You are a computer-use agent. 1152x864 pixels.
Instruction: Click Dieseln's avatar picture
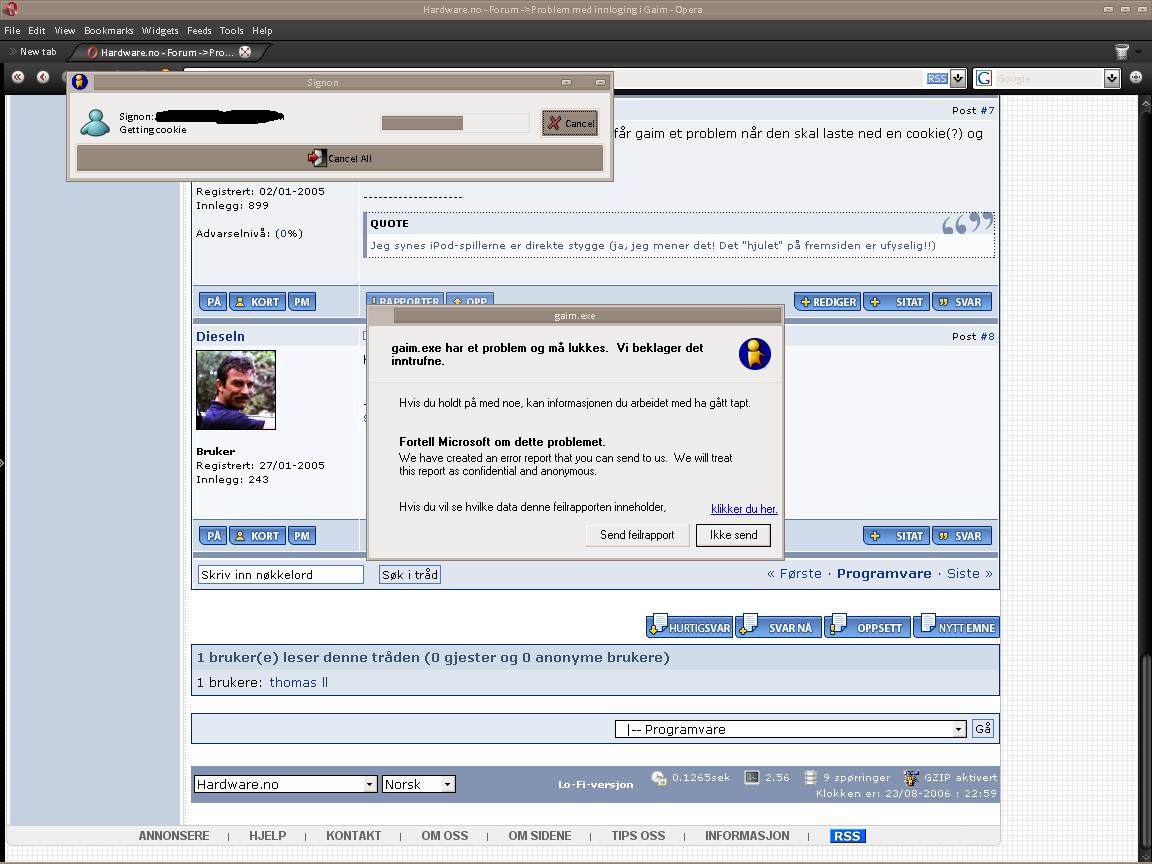pyautogui.click(x=236, y=390)
